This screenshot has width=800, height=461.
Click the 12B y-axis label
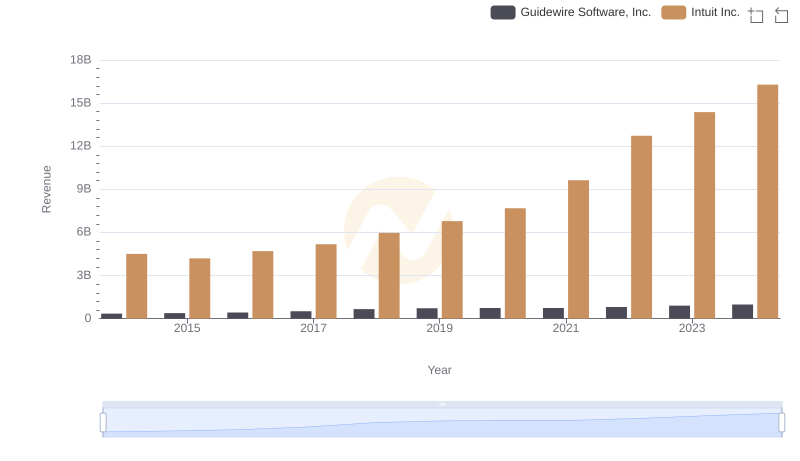81,146
